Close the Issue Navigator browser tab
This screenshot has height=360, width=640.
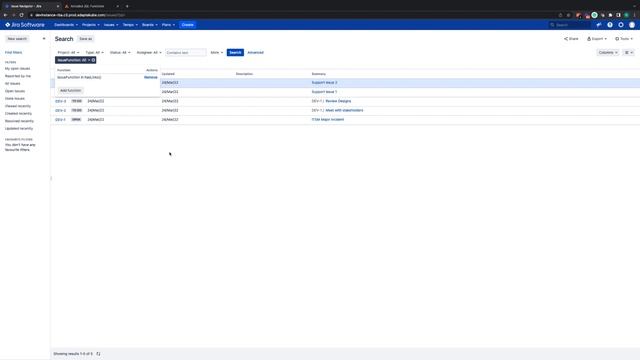58,6
